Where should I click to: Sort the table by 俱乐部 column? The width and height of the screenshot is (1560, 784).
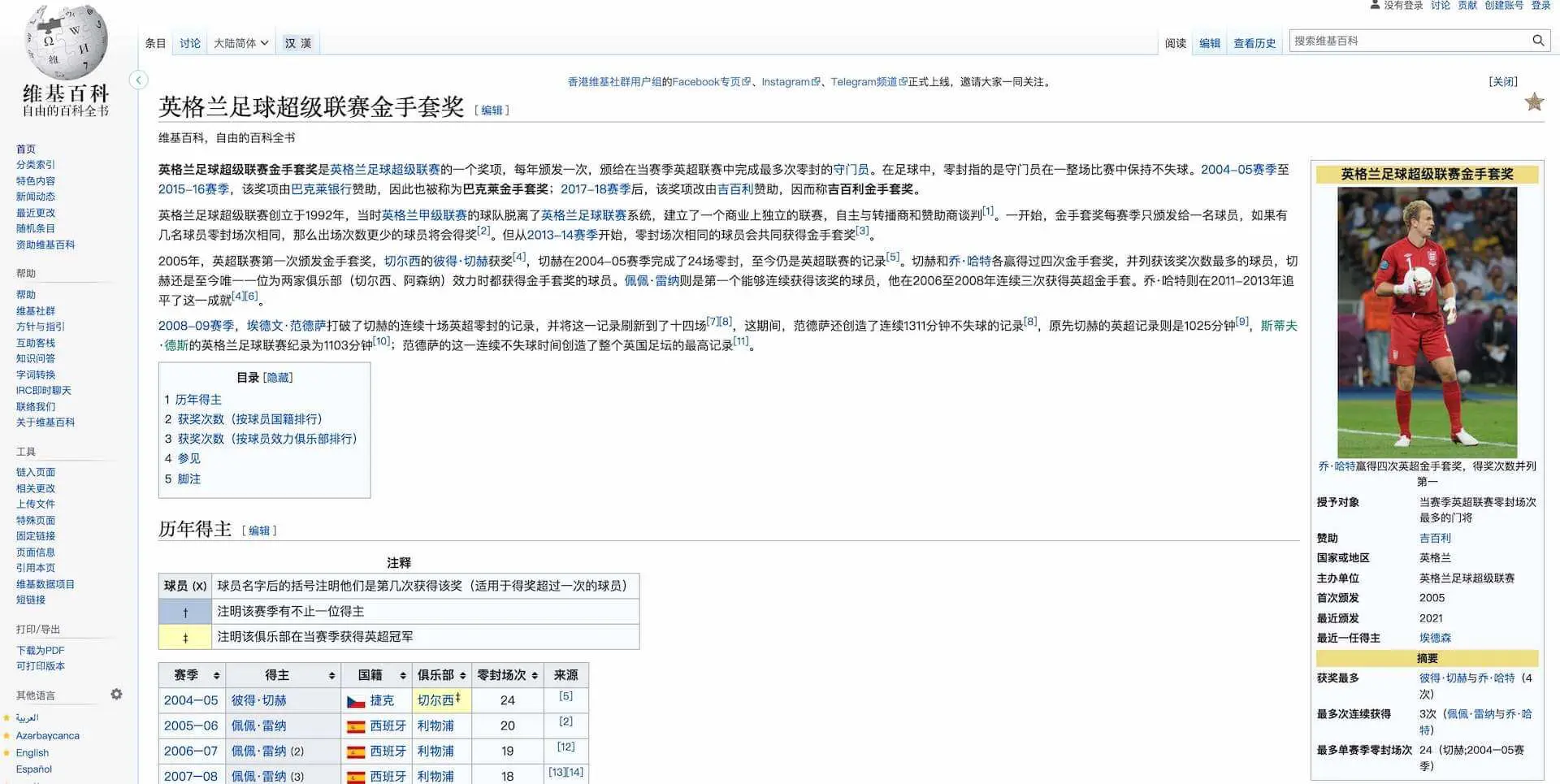click(441, 675)
